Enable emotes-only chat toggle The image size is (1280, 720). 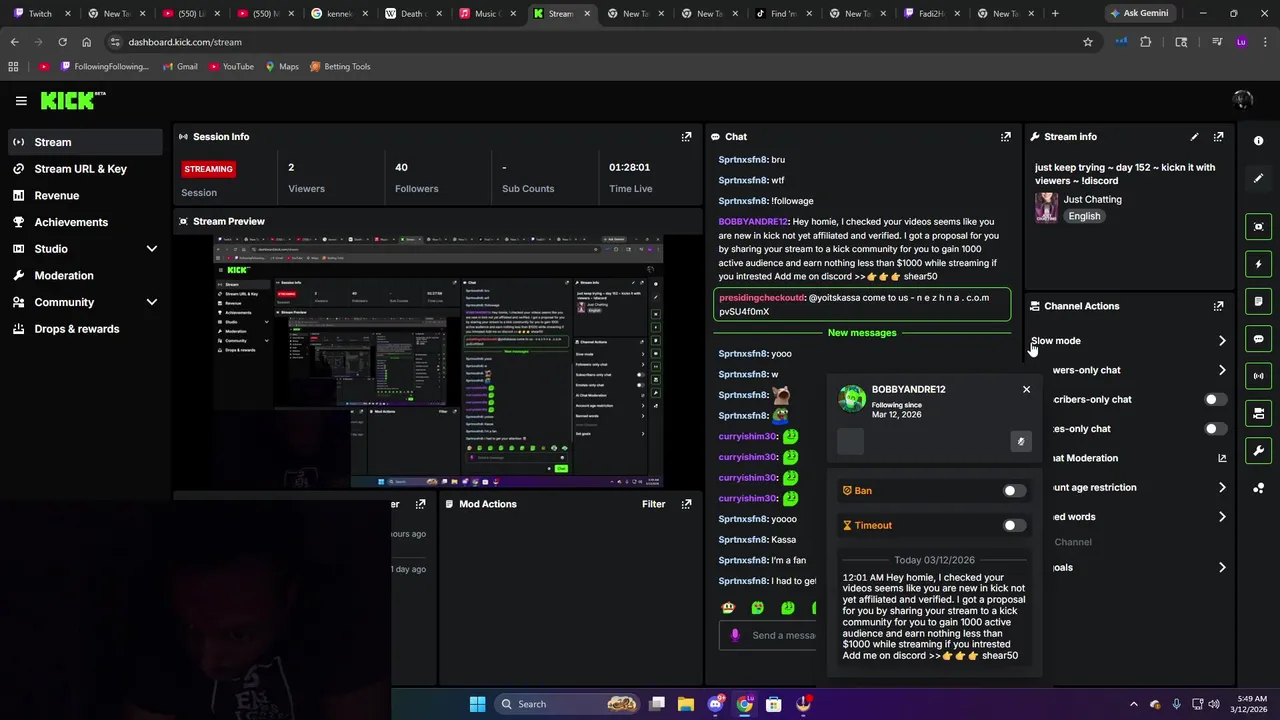click(x=1215, y=429)
